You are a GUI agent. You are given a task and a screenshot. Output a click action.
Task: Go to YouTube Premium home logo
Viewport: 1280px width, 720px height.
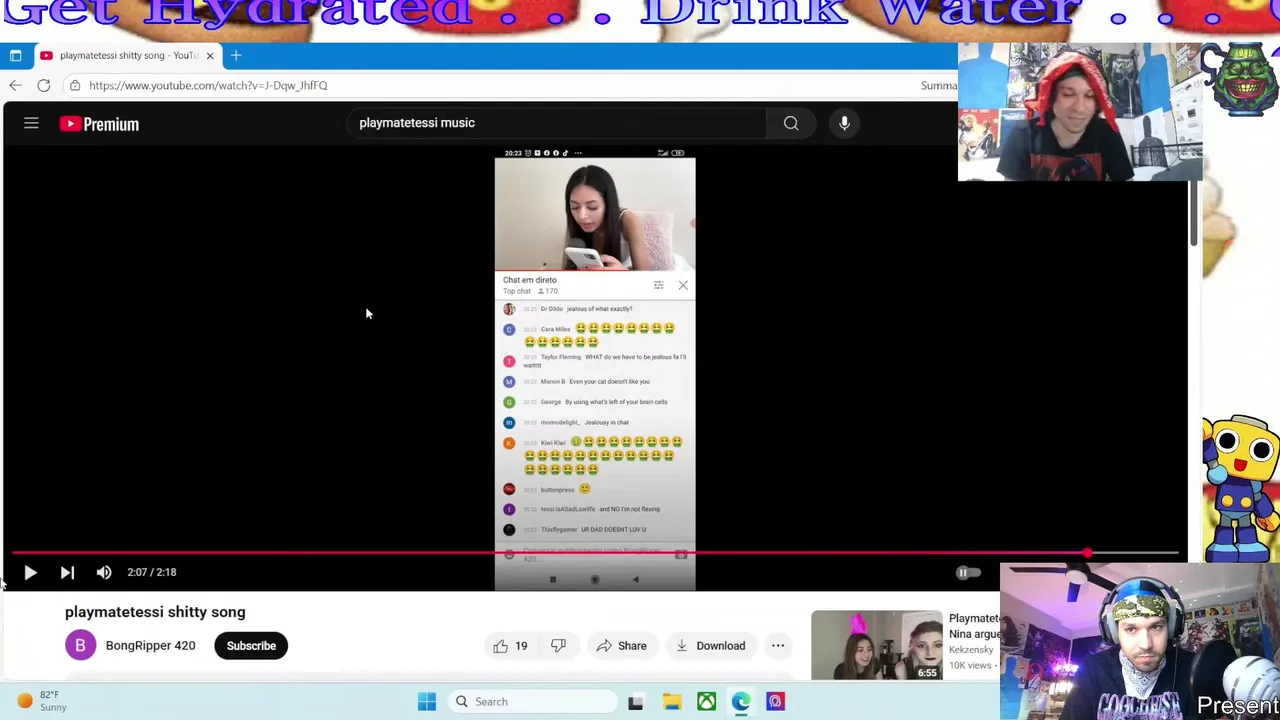click(99, 124)
